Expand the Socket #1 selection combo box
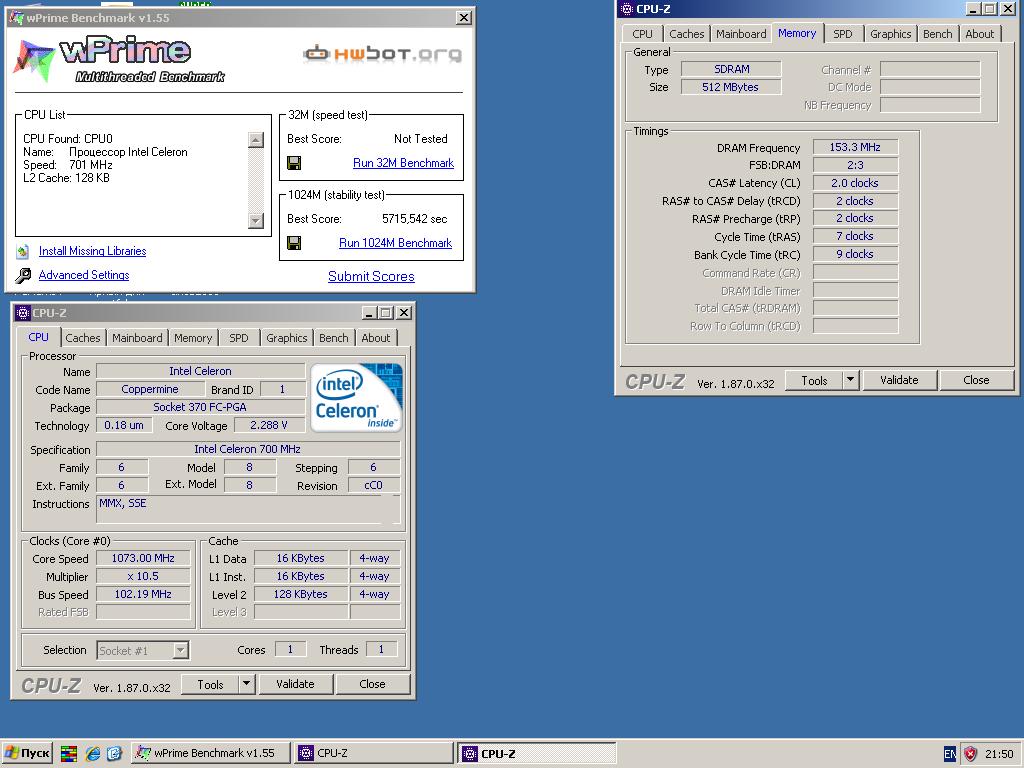The width and height of the screenshot is (1024, 768). pos(181,650)
